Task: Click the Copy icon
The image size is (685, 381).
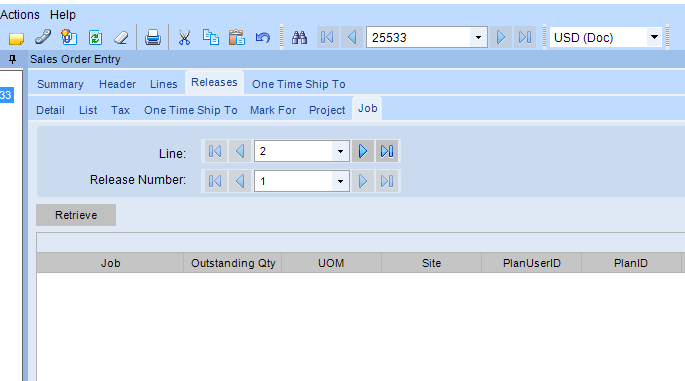Action: coord(211,37)
